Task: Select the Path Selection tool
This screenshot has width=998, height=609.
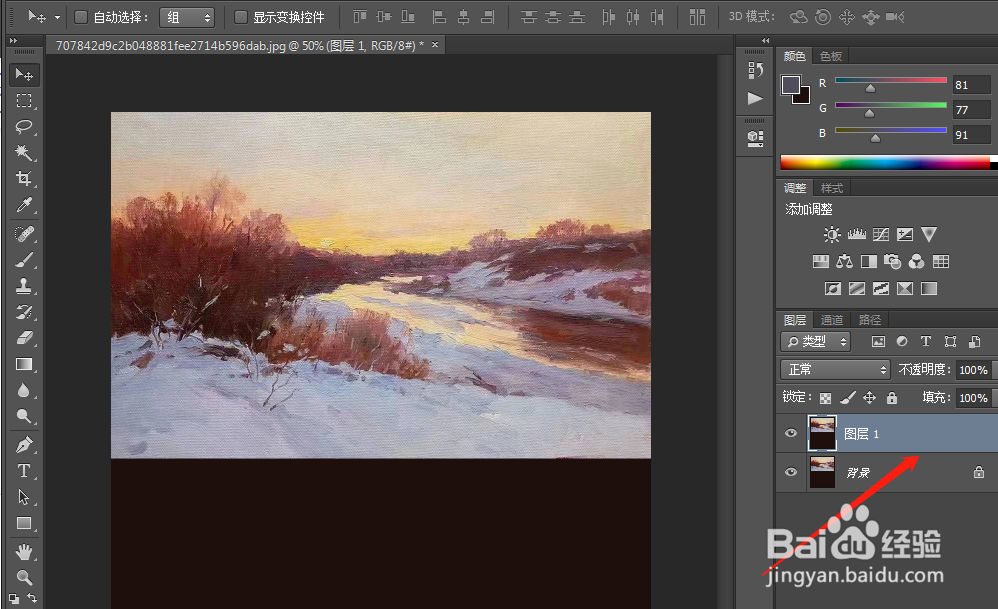Action: pyautogui.click(x=24, y=497)
